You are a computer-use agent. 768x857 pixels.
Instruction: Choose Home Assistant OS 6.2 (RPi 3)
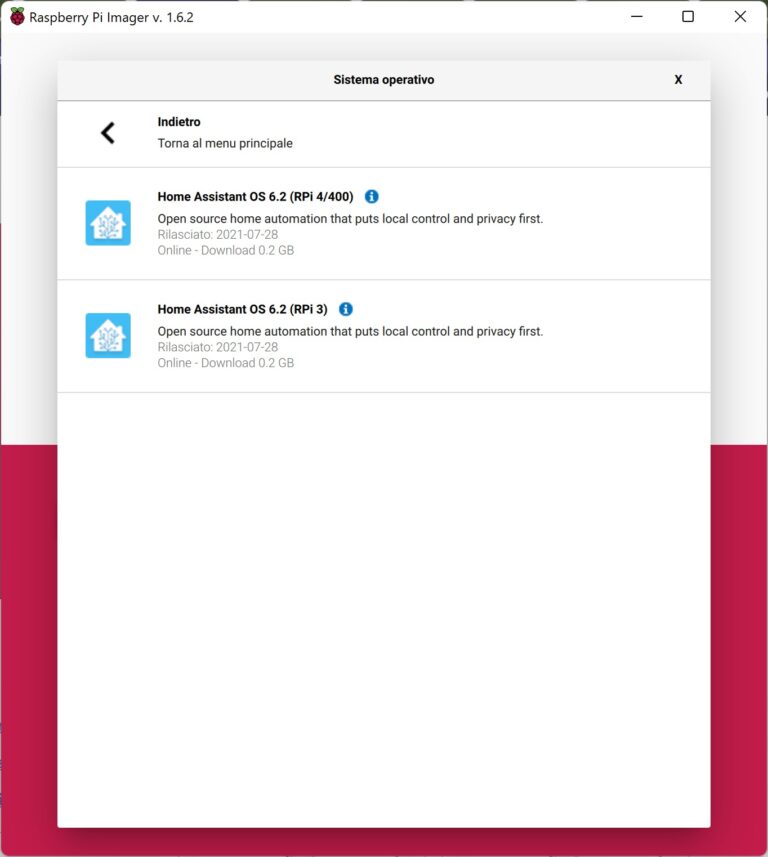[x=384, y=336]
